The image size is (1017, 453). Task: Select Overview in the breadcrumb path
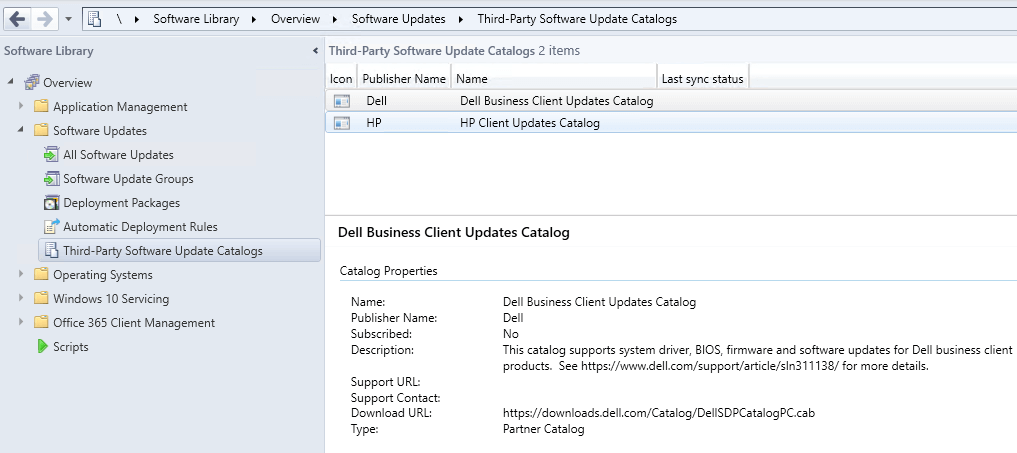coord(295,19)
